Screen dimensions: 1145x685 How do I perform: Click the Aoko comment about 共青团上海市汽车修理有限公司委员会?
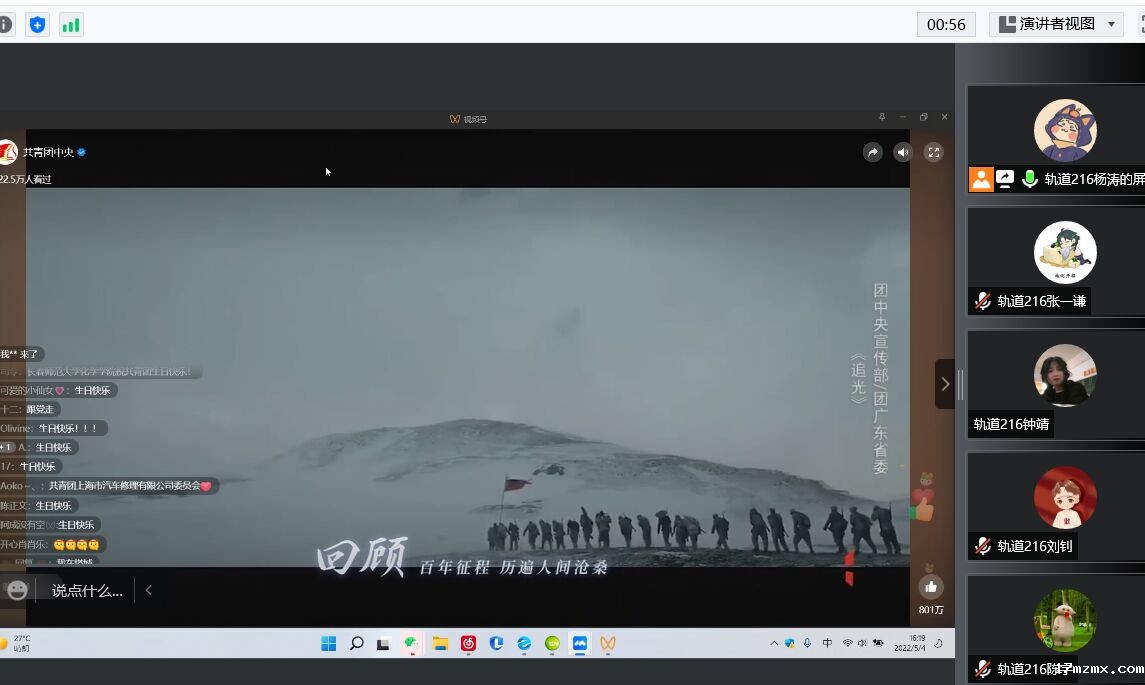pyautogui.click(x=109, y=486)
